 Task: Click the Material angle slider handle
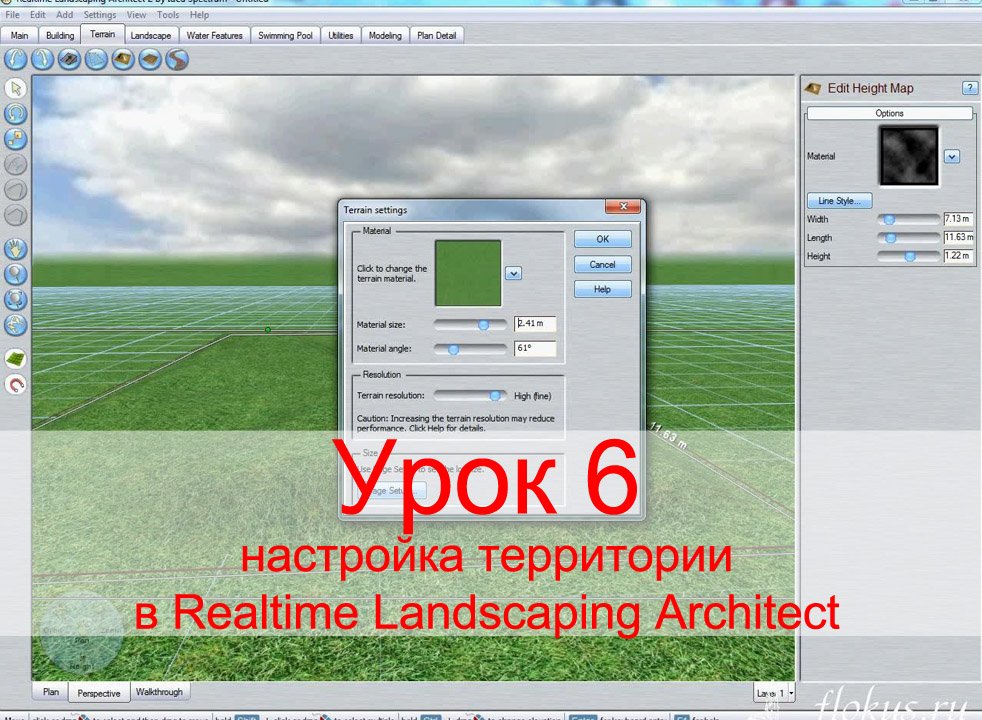click(x=453, y=349)
